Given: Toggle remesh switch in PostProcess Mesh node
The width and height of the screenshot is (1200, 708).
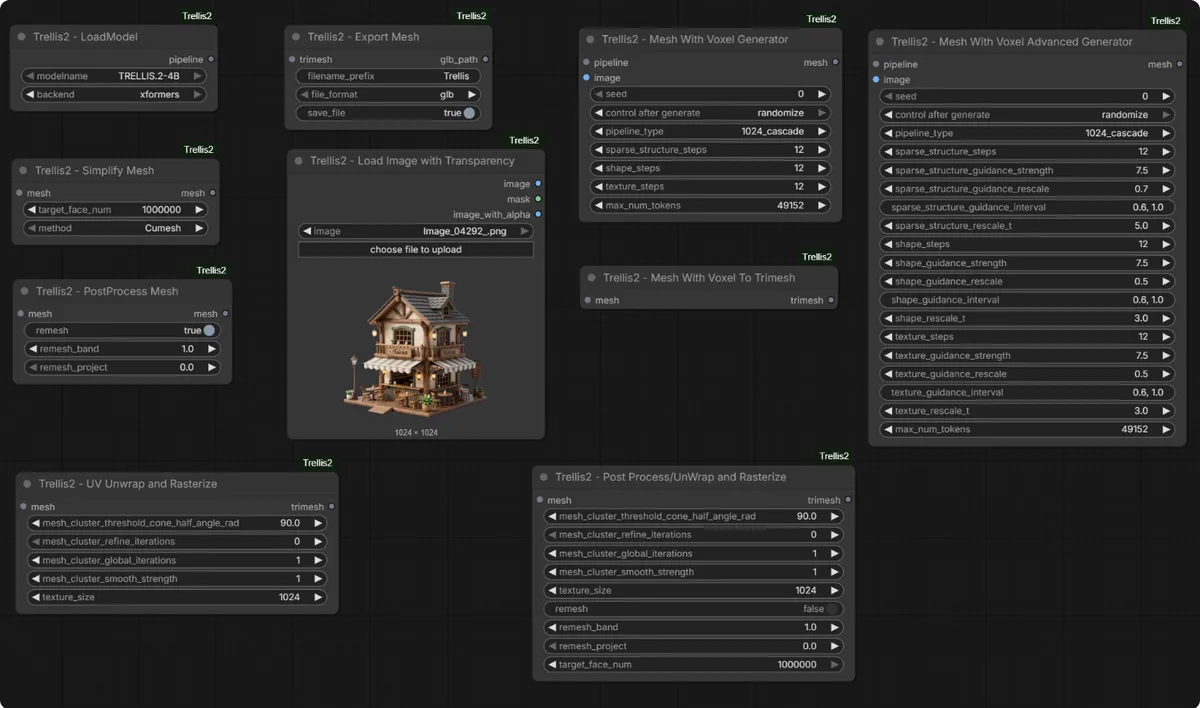Looking at the screenshot, I should (x=209, y=330).
